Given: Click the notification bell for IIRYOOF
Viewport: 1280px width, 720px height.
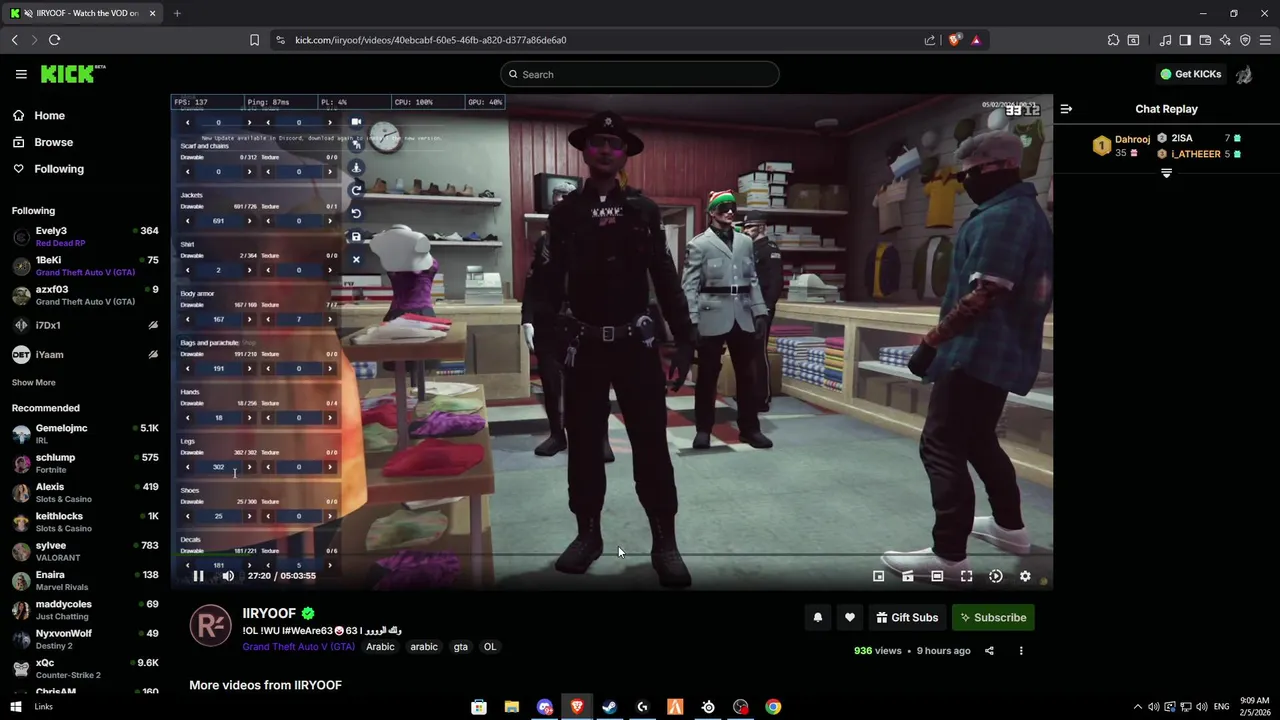Looking at the screenshot, I should pos(817,618).
